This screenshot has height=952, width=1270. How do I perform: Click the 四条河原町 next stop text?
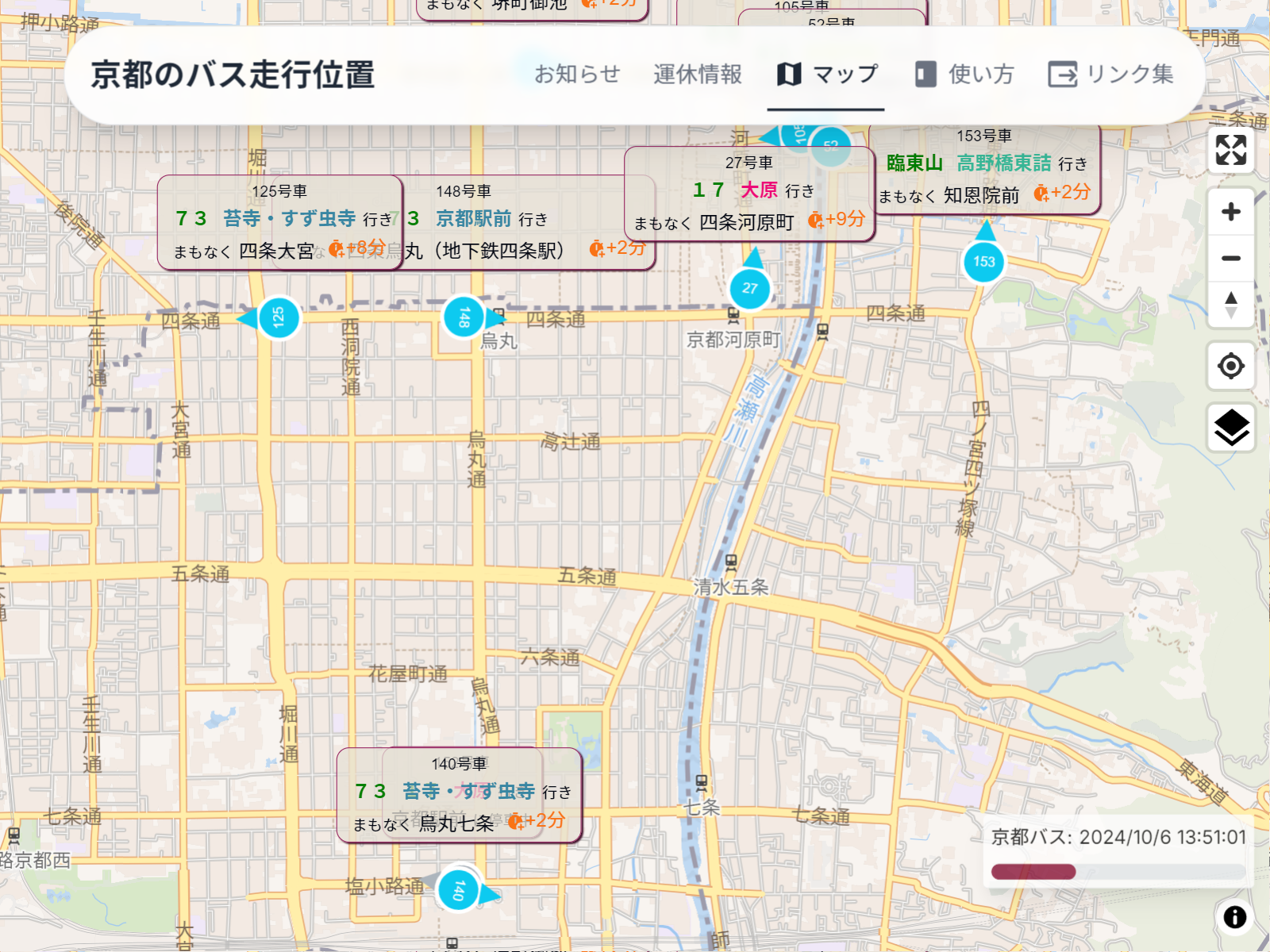point(747,223)
